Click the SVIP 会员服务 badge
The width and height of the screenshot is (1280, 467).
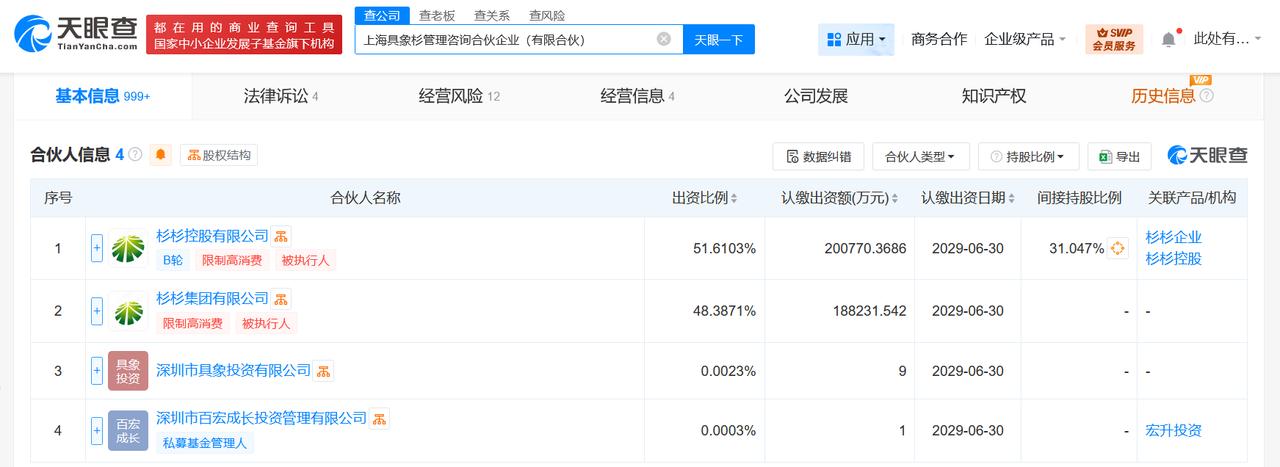click(1113, 40)
